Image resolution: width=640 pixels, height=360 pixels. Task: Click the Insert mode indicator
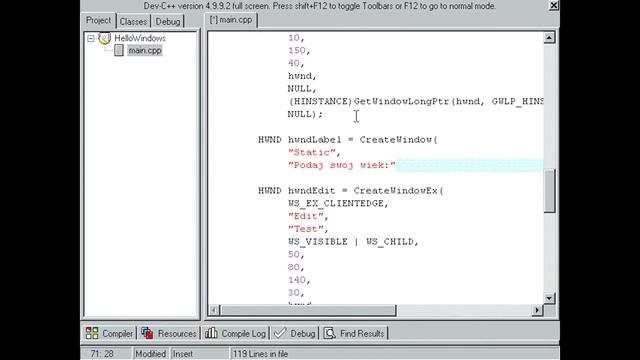point(182,354)
